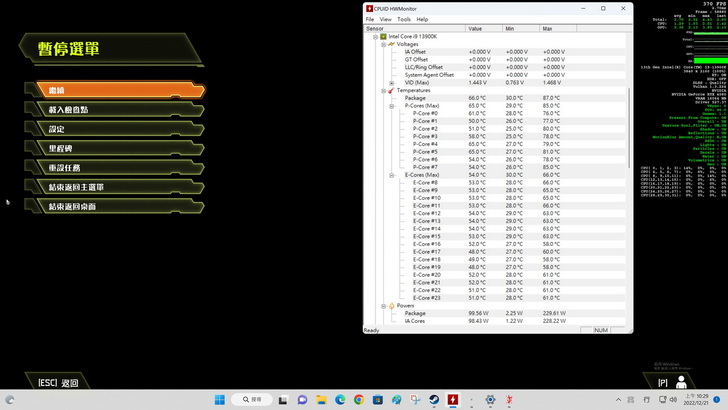Click the HWMonitor taskbar icon
The height and width of the screenshot is (410, 728).
453,399
